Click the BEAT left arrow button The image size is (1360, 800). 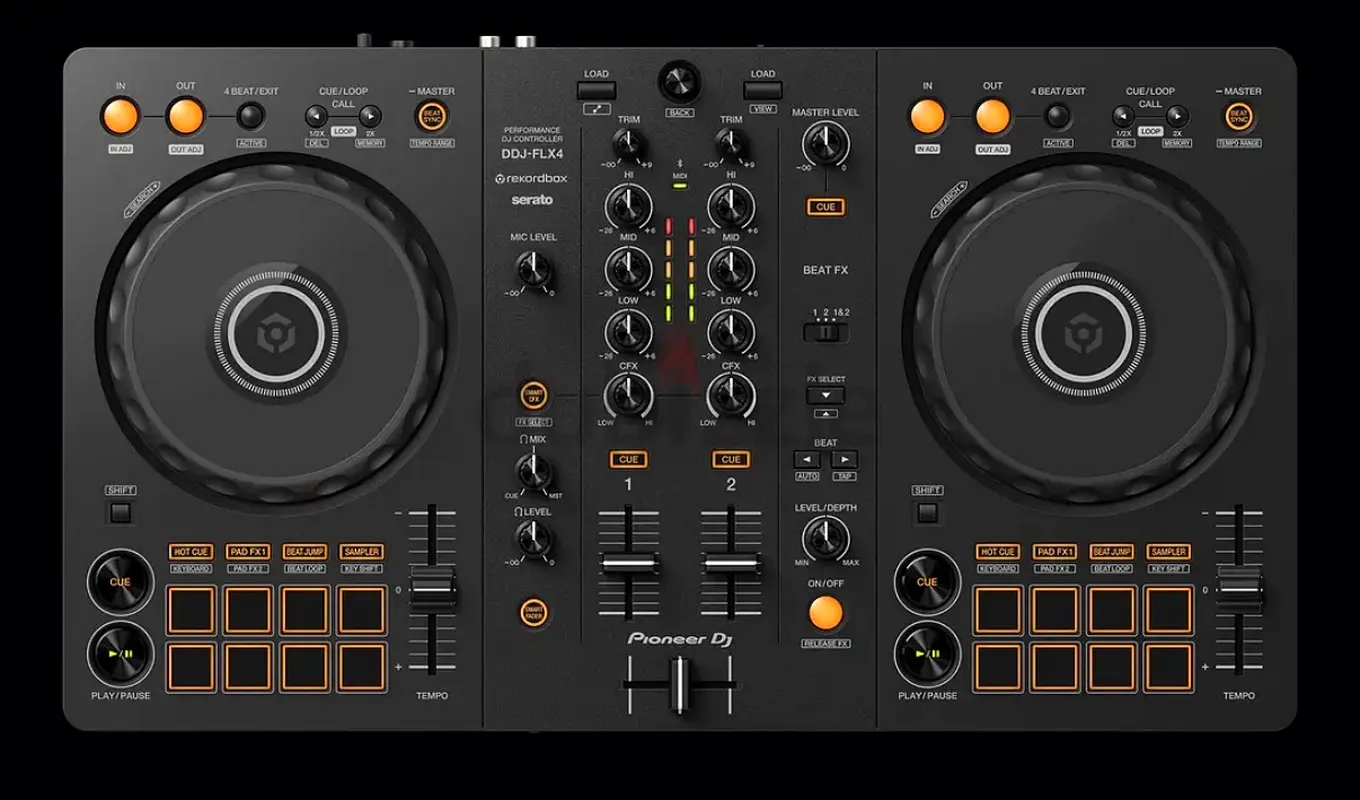click(x=808, y=460)
